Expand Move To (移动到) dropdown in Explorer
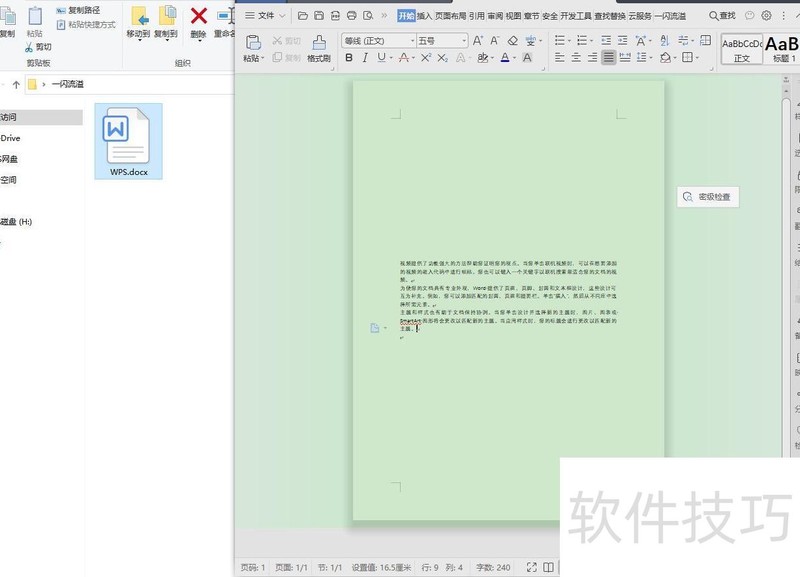The image size is (800, 577). (139, 39)
